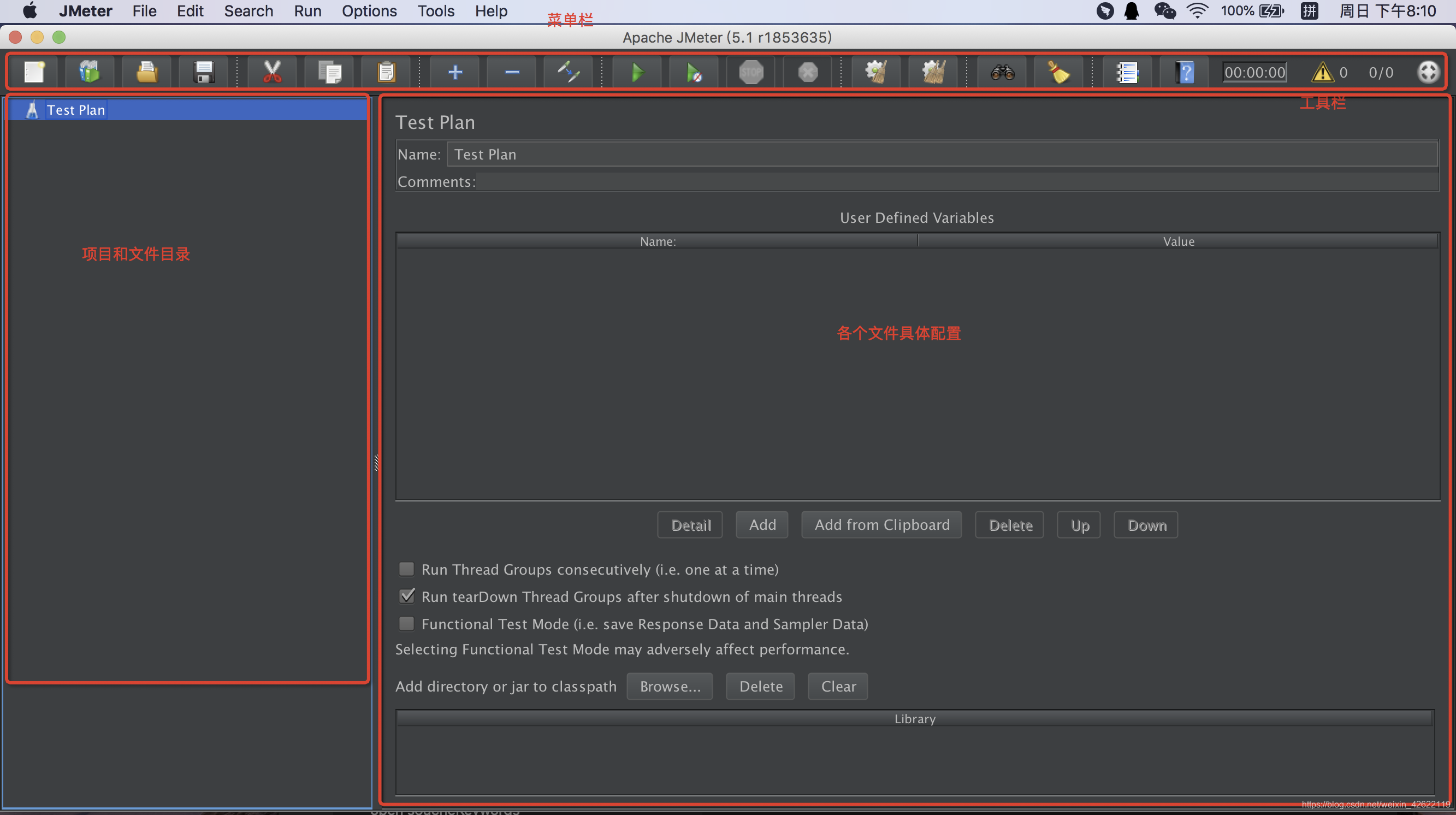Image resolution: width=1456 pixels, height=815 pixels.
Task: Open the Templates icon
Action: point(90,72)
